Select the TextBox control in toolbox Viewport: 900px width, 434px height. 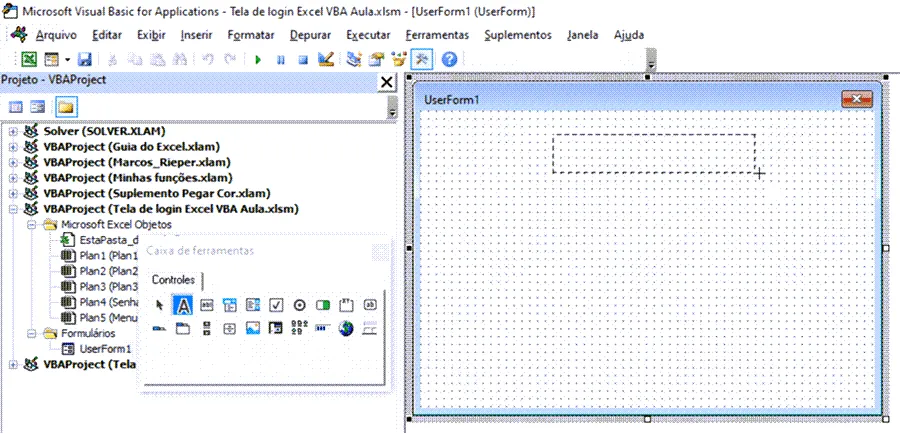click(x=206, y=305)
